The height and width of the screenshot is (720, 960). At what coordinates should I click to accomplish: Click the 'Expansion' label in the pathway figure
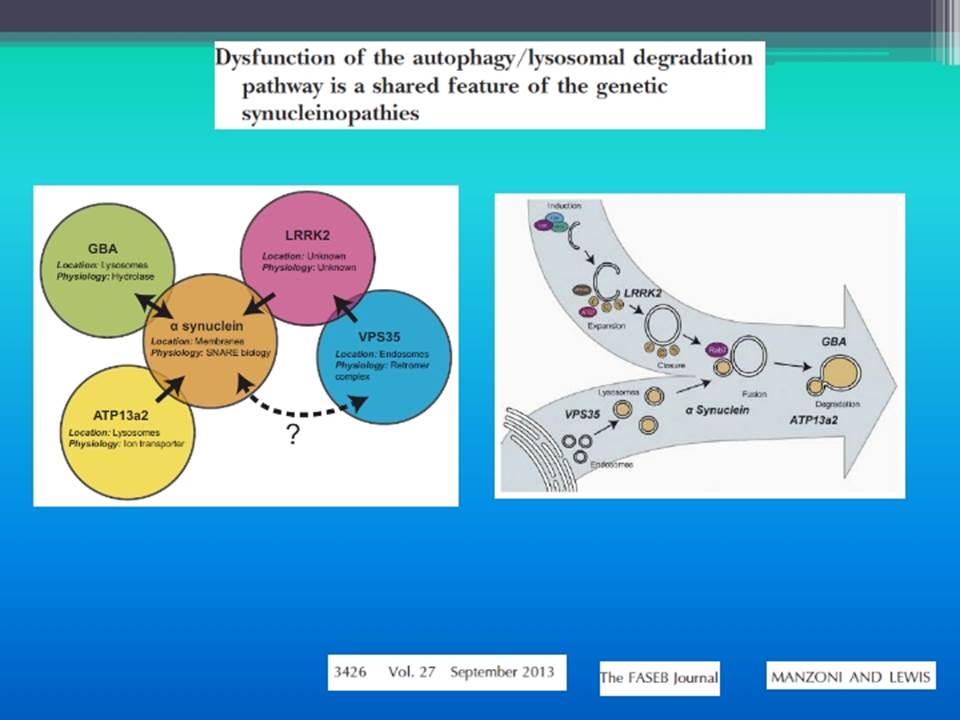pos(606,326)
